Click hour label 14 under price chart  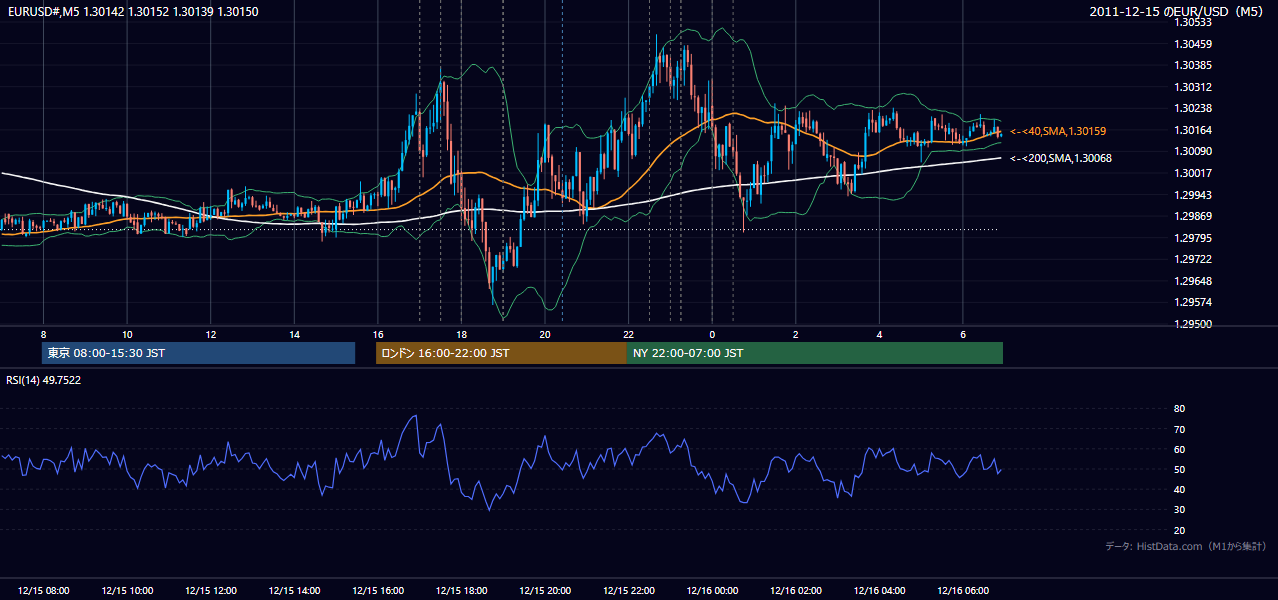(294, 334)
